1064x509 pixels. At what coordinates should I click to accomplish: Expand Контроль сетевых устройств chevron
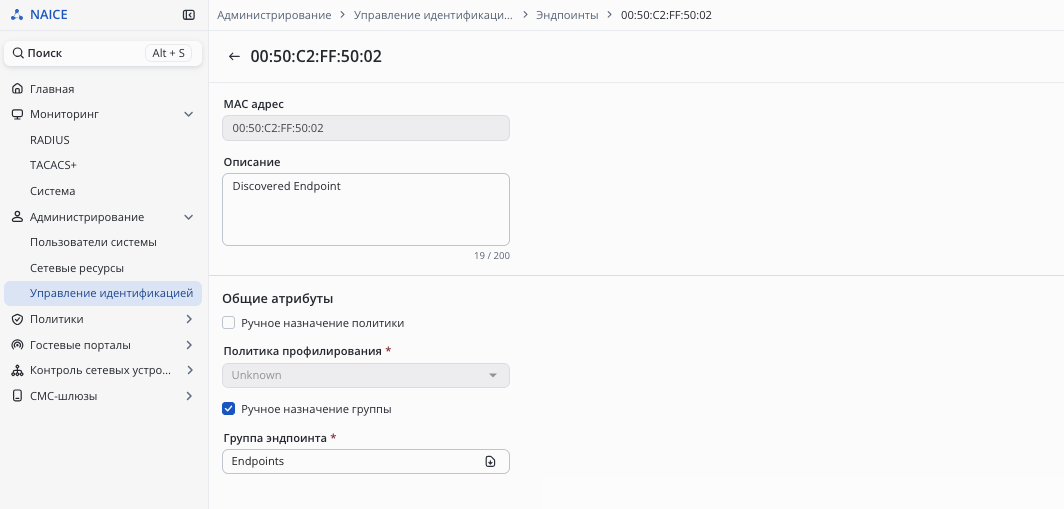click(x=189, y=370)
